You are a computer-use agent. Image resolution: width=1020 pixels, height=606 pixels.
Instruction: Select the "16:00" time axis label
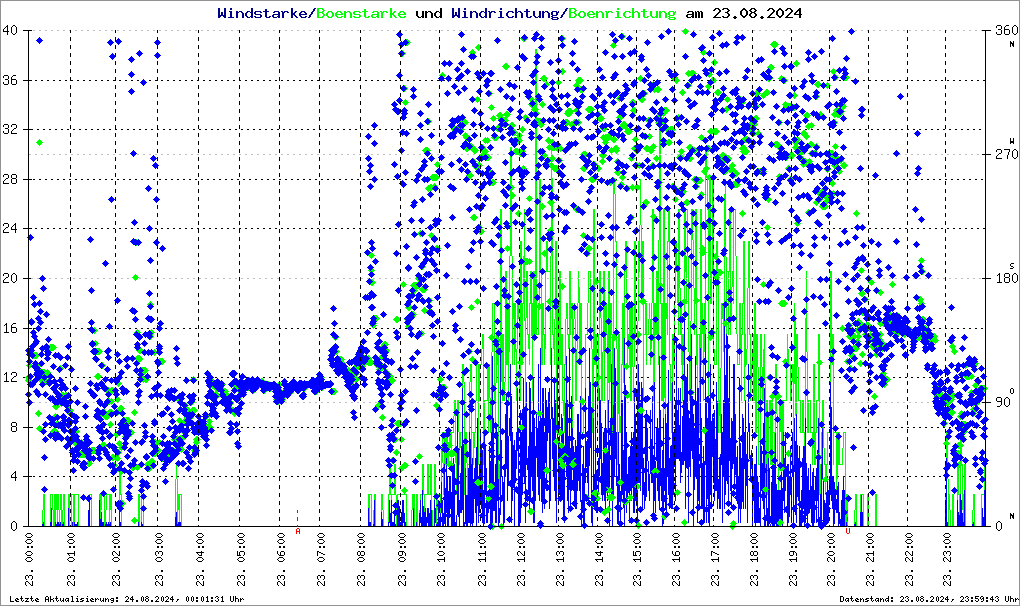(x=676, y=560)
